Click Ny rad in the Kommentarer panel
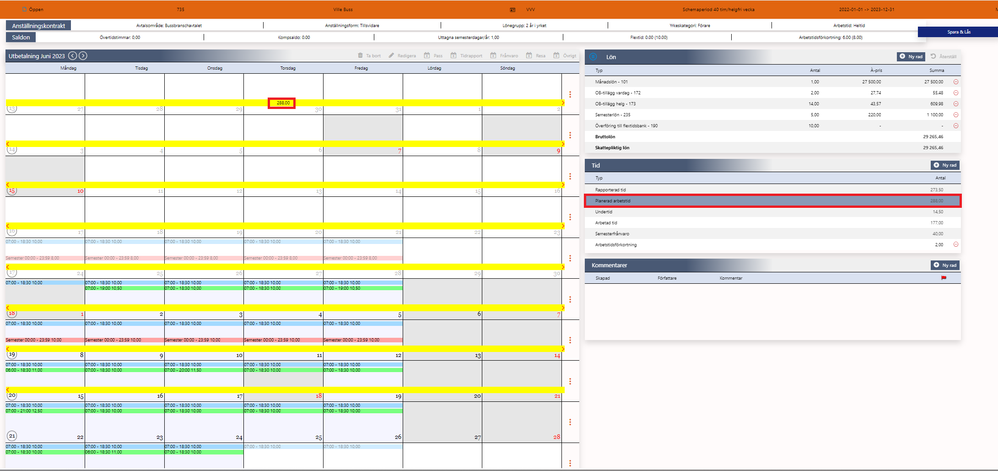The height and width of the screenshot is (471, 998). click(945, 265)
